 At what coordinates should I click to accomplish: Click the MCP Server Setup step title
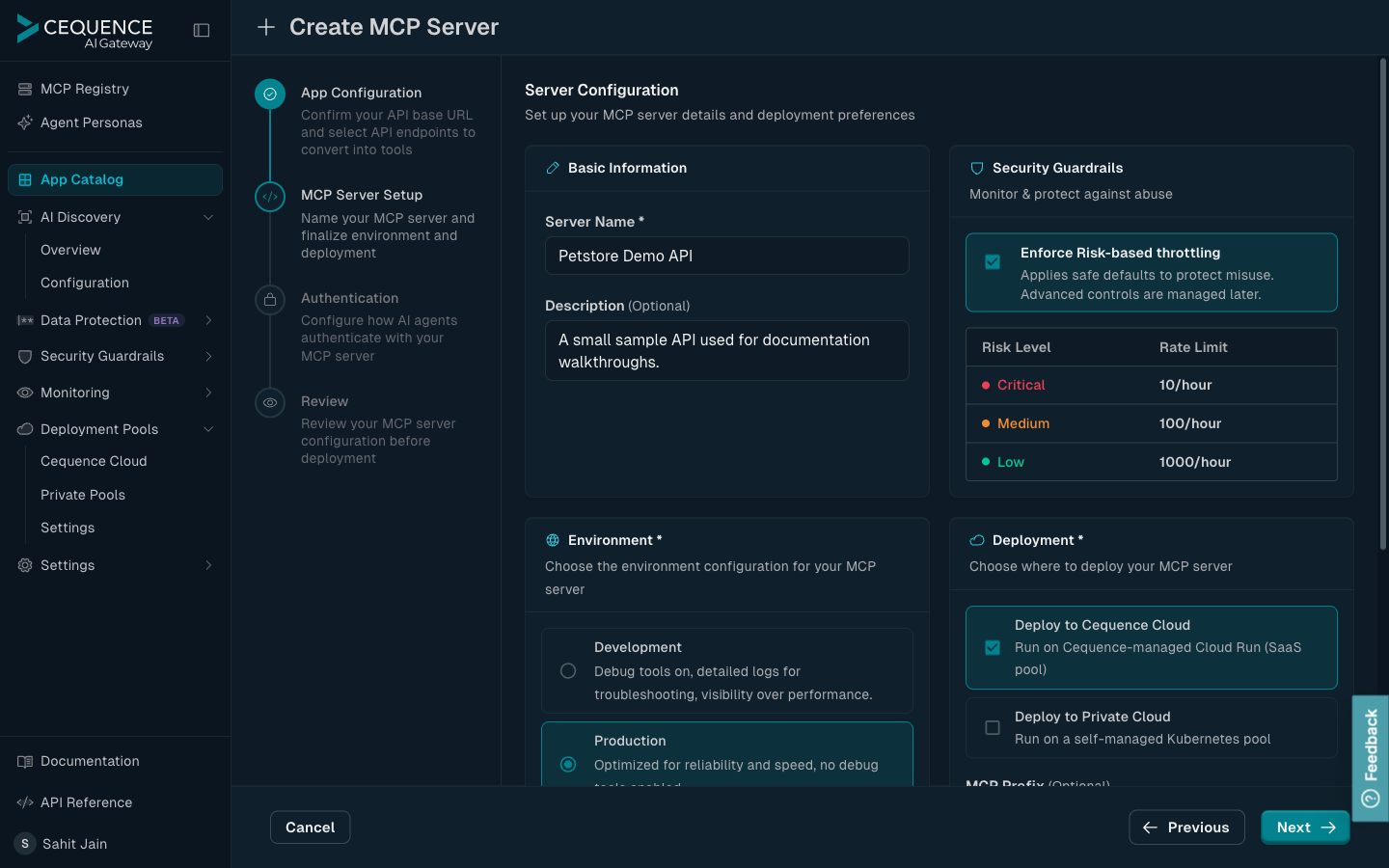coord(362,195)
